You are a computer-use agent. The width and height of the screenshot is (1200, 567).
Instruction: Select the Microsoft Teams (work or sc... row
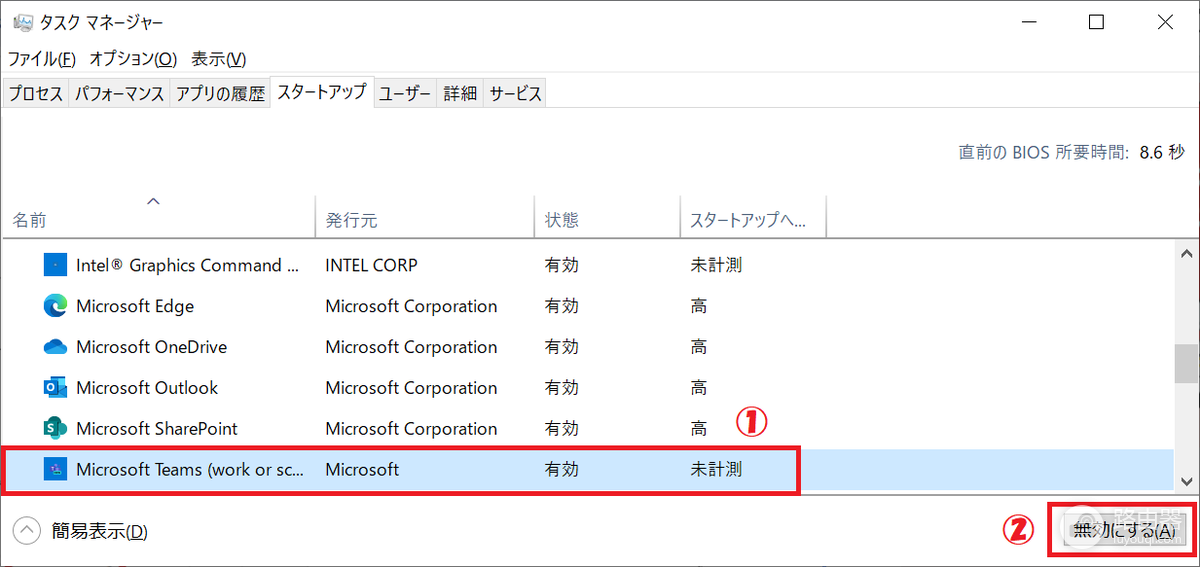click(x=588, y=469)
